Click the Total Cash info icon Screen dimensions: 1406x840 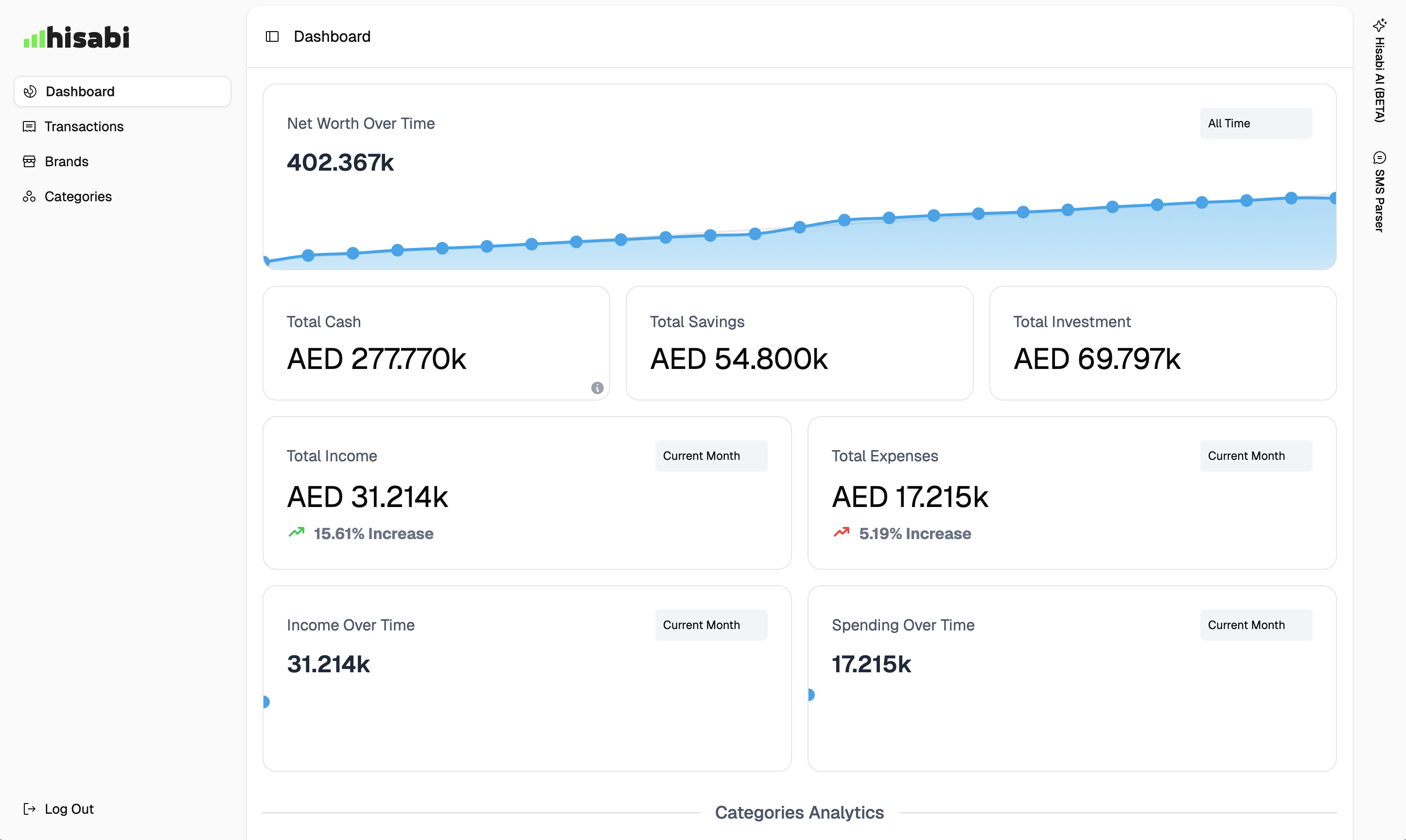(597, 388)
